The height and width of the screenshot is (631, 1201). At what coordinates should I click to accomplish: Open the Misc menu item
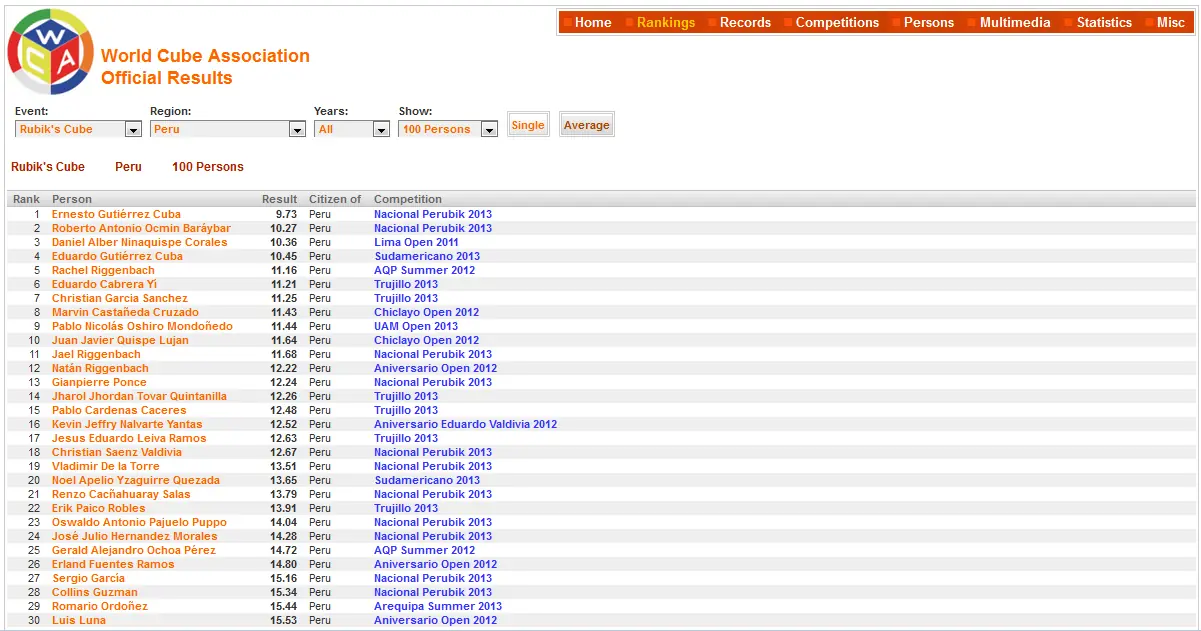[x=1171, y=22]
